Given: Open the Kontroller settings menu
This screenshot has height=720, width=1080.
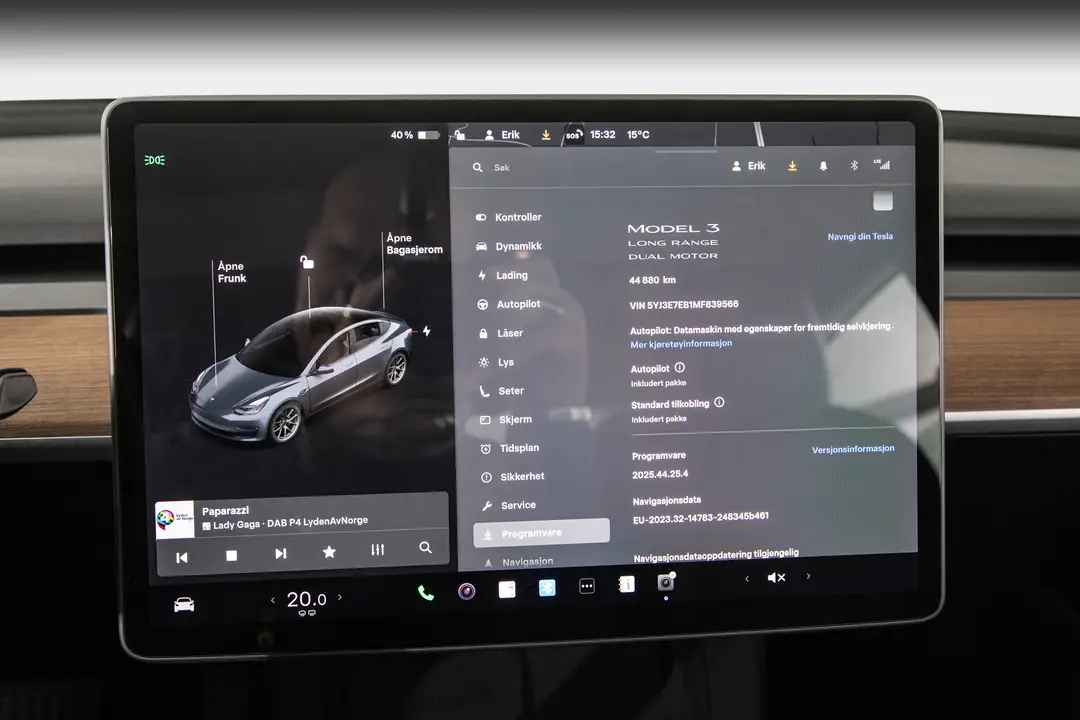Looking at the screenshot, I should click(x=508, y=217).
